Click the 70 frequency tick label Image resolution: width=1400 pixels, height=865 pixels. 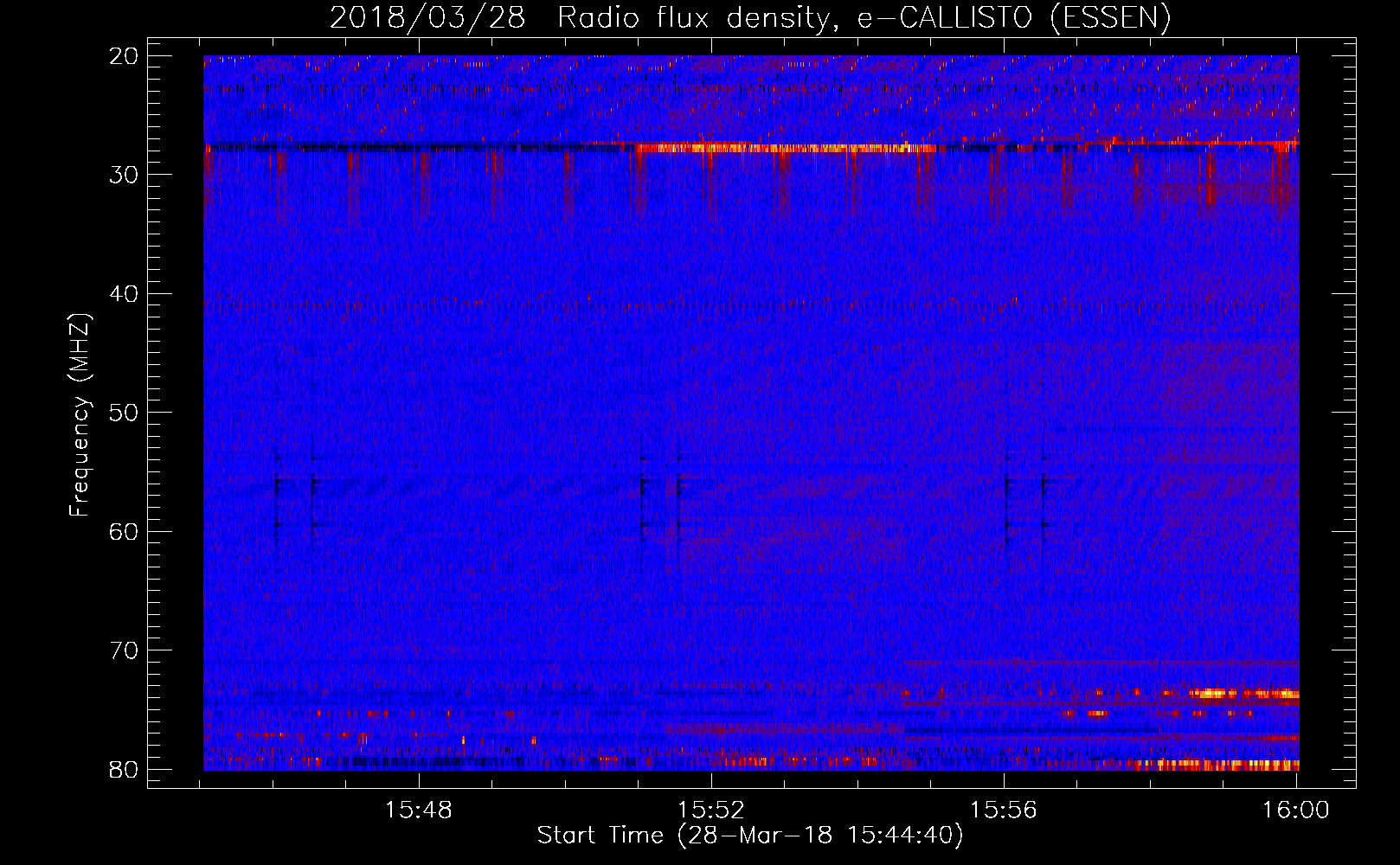(x=125, y=650)
